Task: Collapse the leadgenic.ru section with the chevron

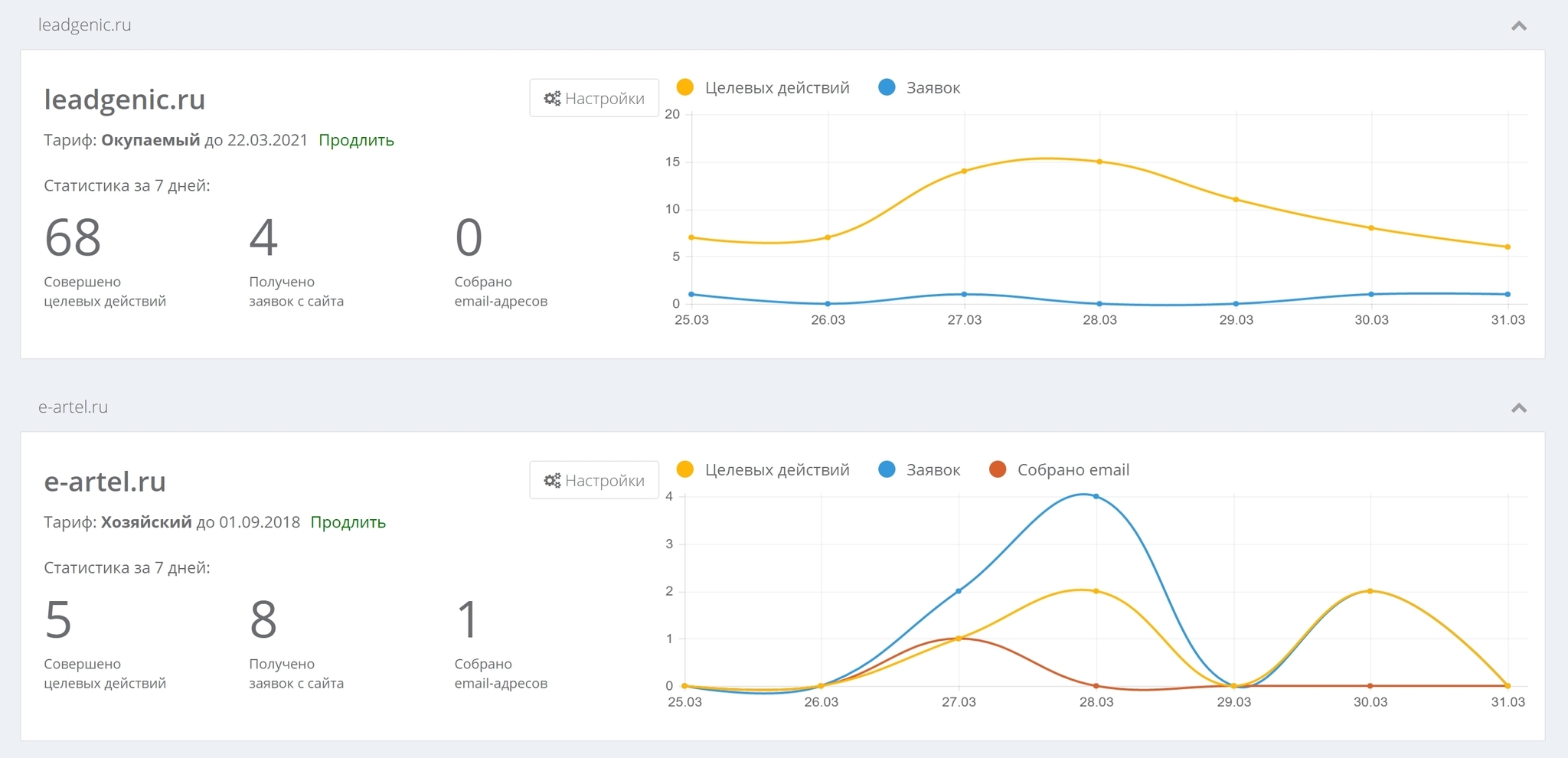Action: tap(1519, 26)
